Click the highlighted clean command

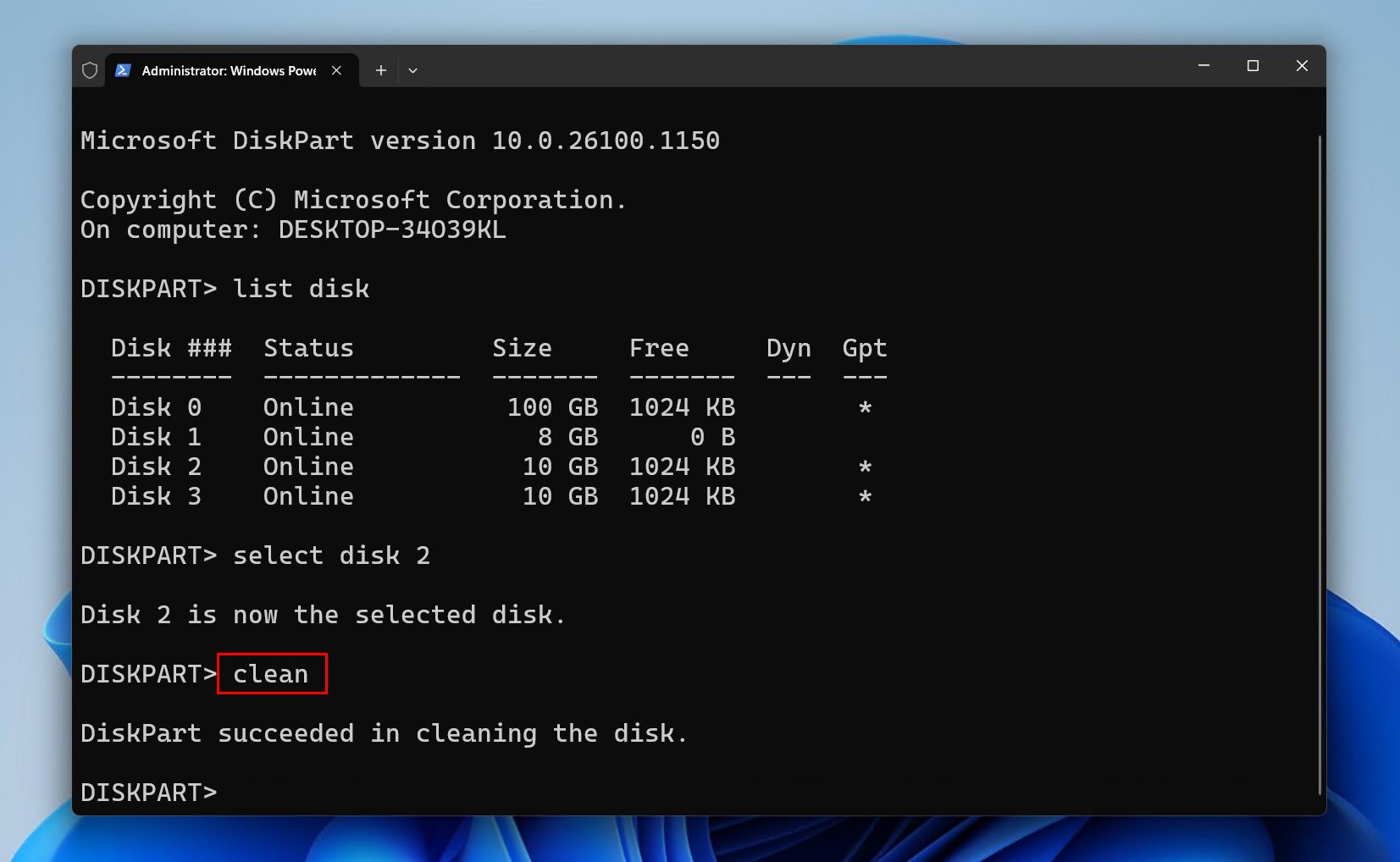271,673
